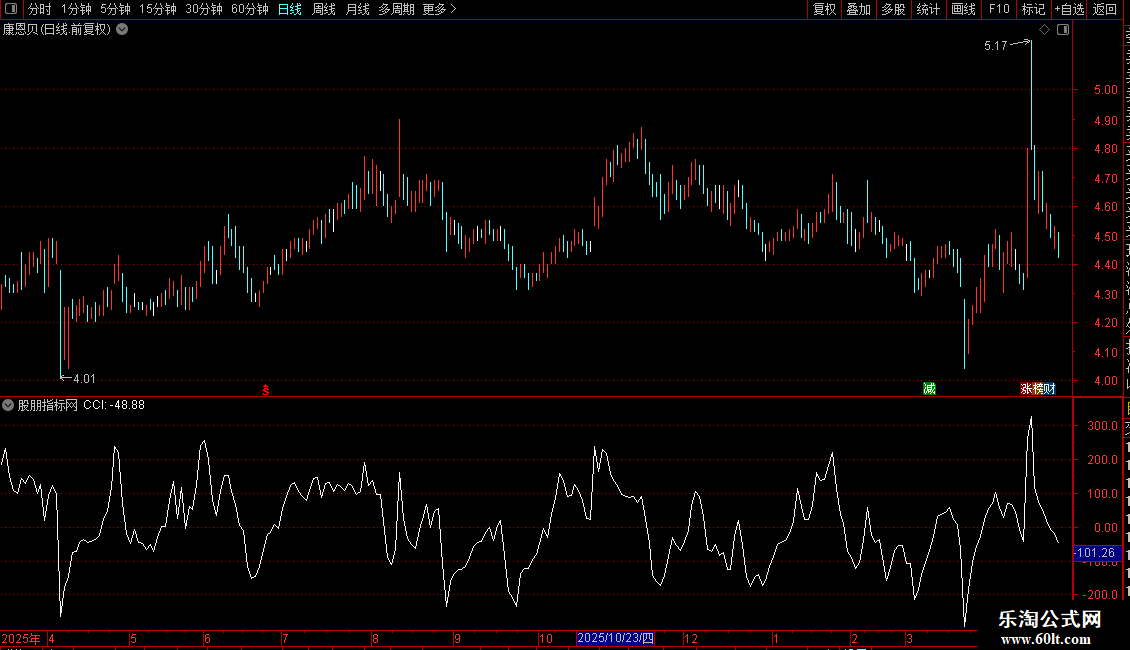Add stock with +自选 button

1069,9
